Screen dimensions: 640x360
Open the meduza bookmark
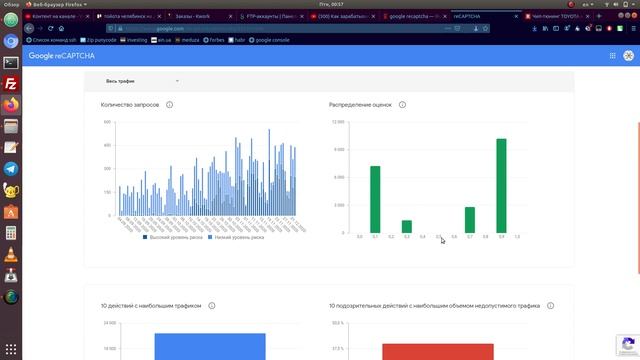click(x=187, y=40)
